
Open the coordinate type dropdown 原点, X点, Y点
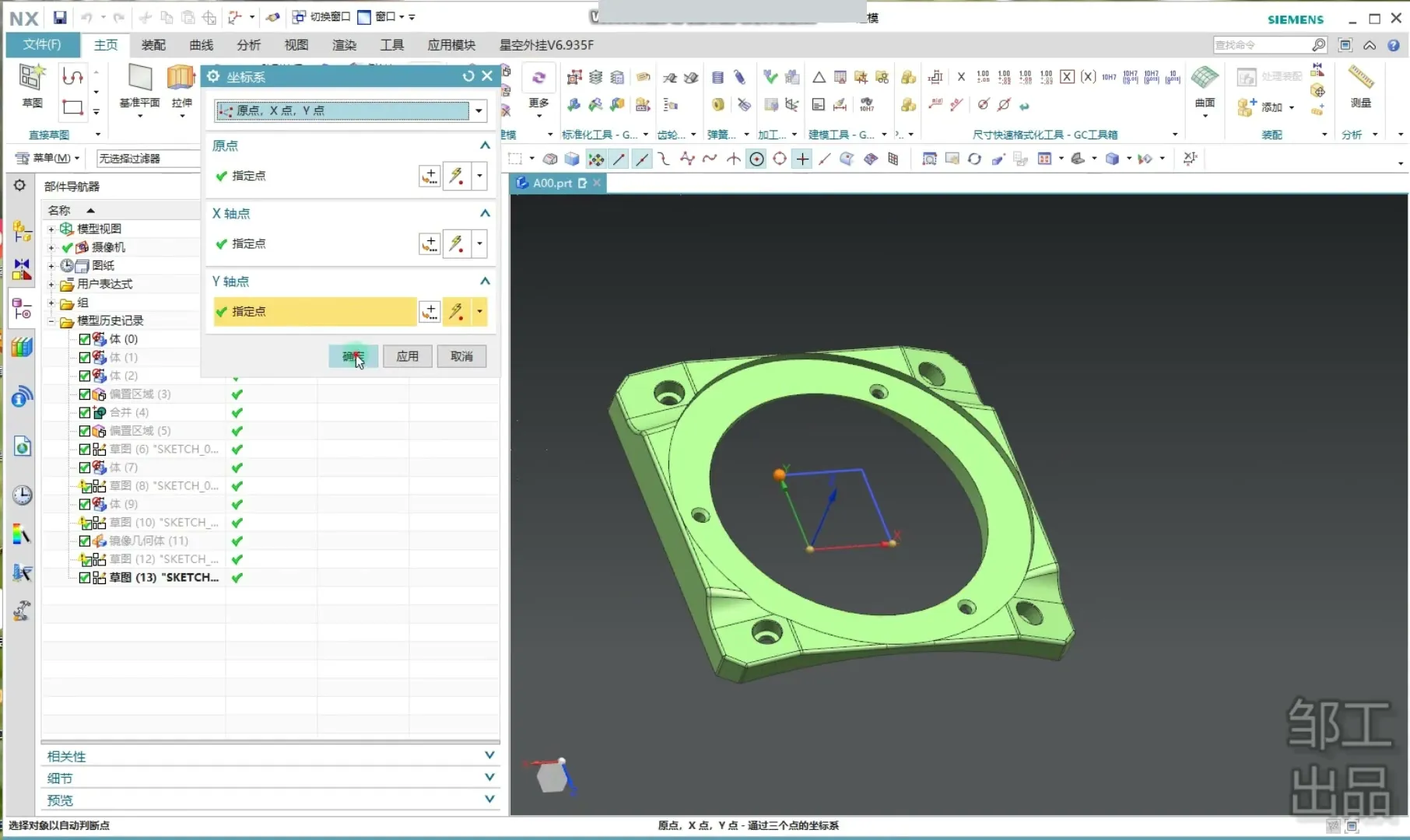(x=479, y=111)
